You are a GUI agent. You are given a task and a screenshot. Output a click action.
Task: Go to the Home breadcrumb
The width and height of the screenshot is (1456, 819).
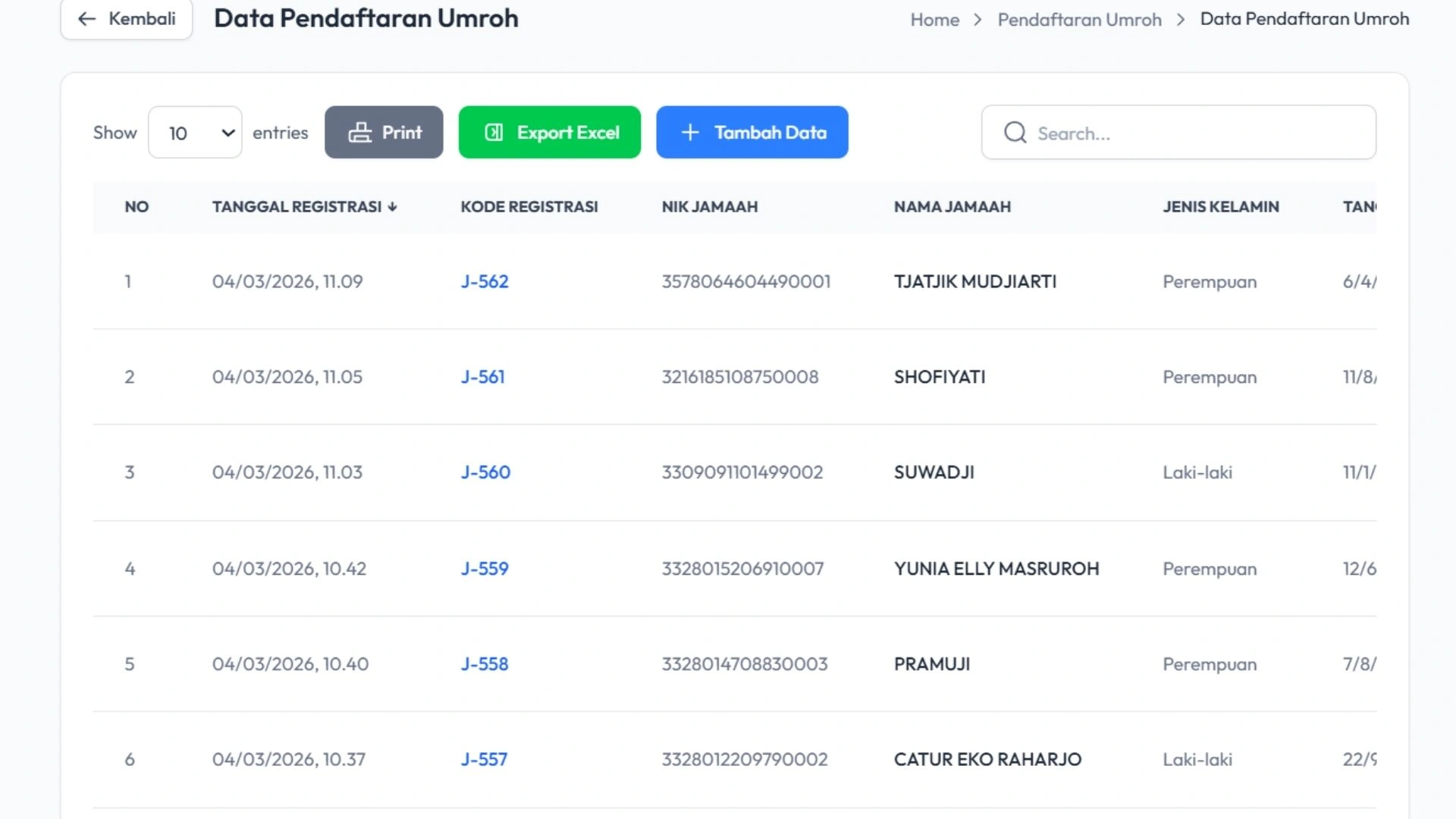tap(934, 20)
